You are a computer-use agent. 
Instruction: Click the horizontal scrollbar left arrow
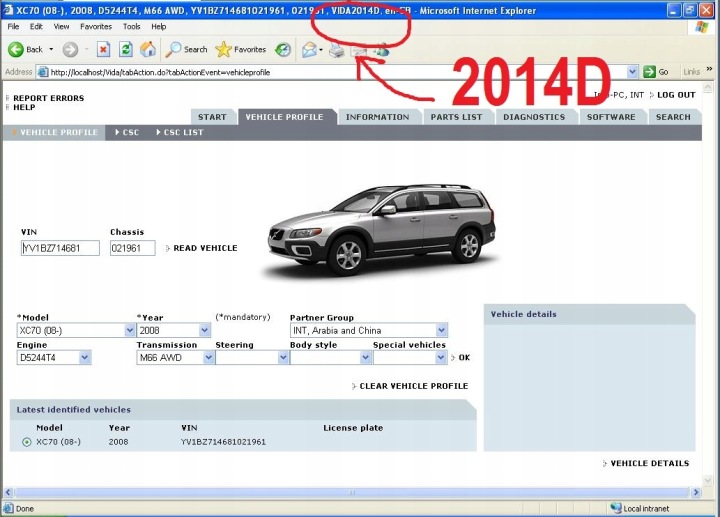[8, 493]
